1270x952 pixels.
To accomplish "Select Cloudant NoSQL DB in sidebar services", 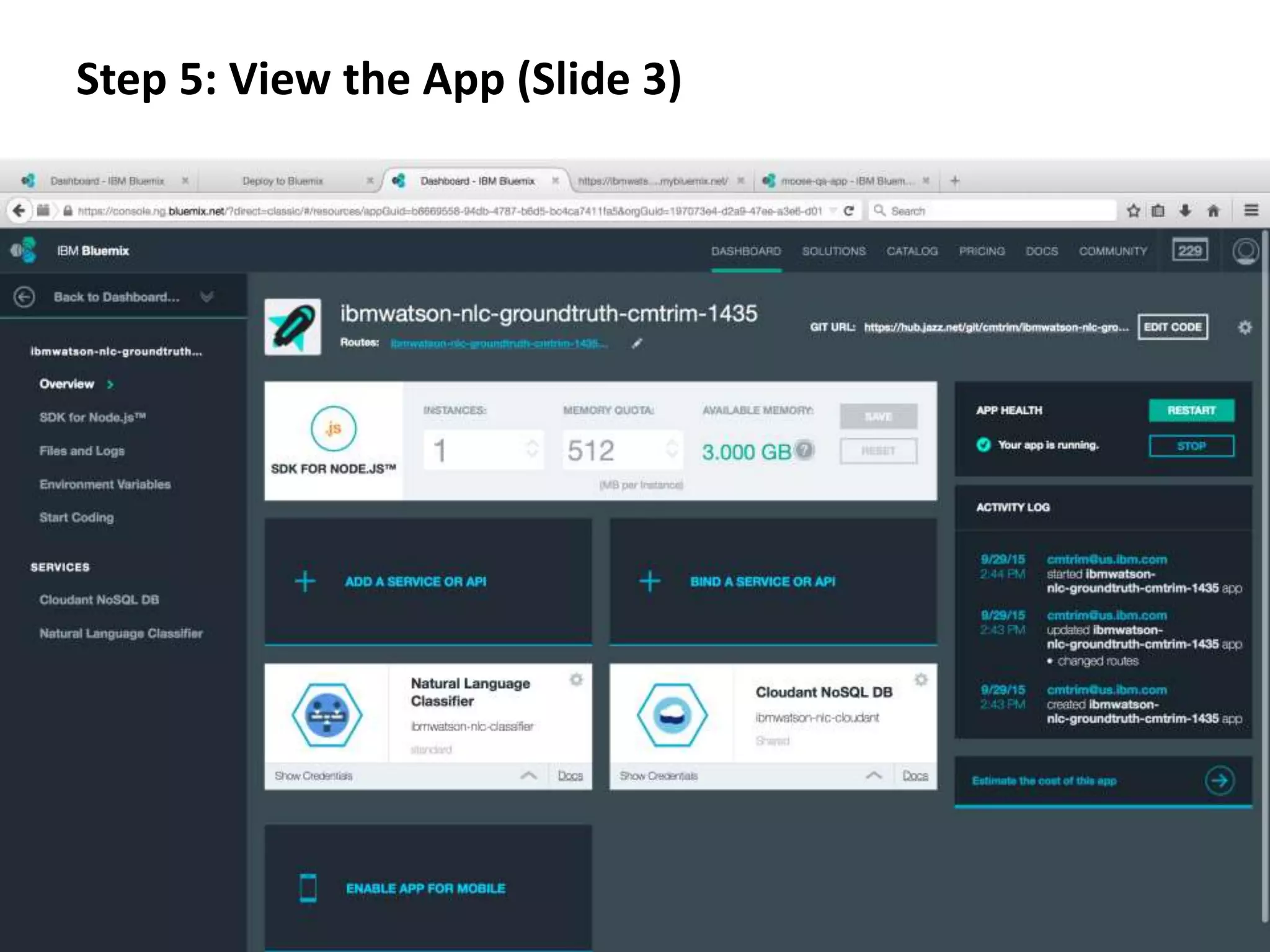I will coord(99,599).
